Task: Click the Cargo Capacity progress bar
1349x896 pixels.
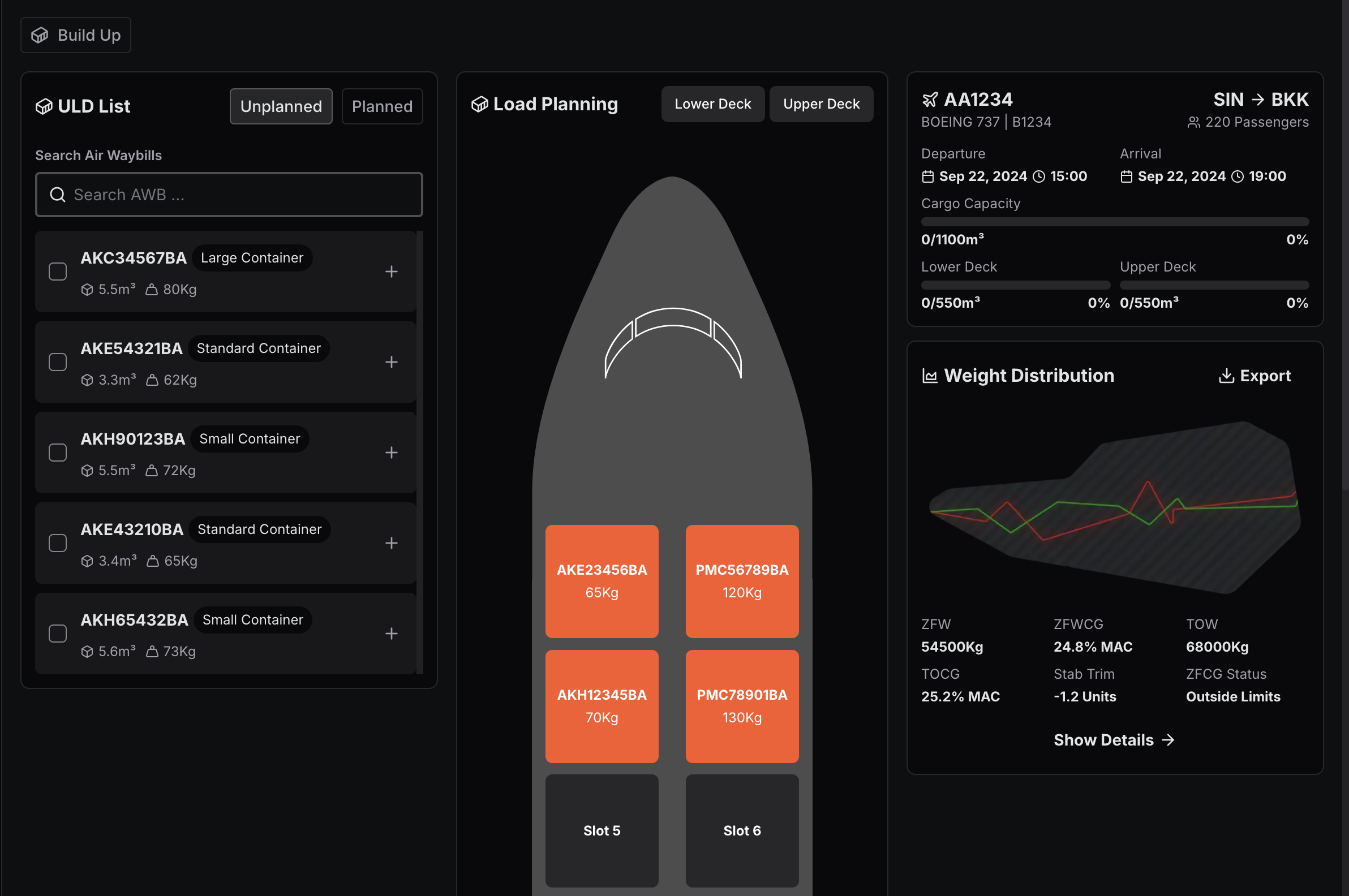Action: pos(1115,222)
